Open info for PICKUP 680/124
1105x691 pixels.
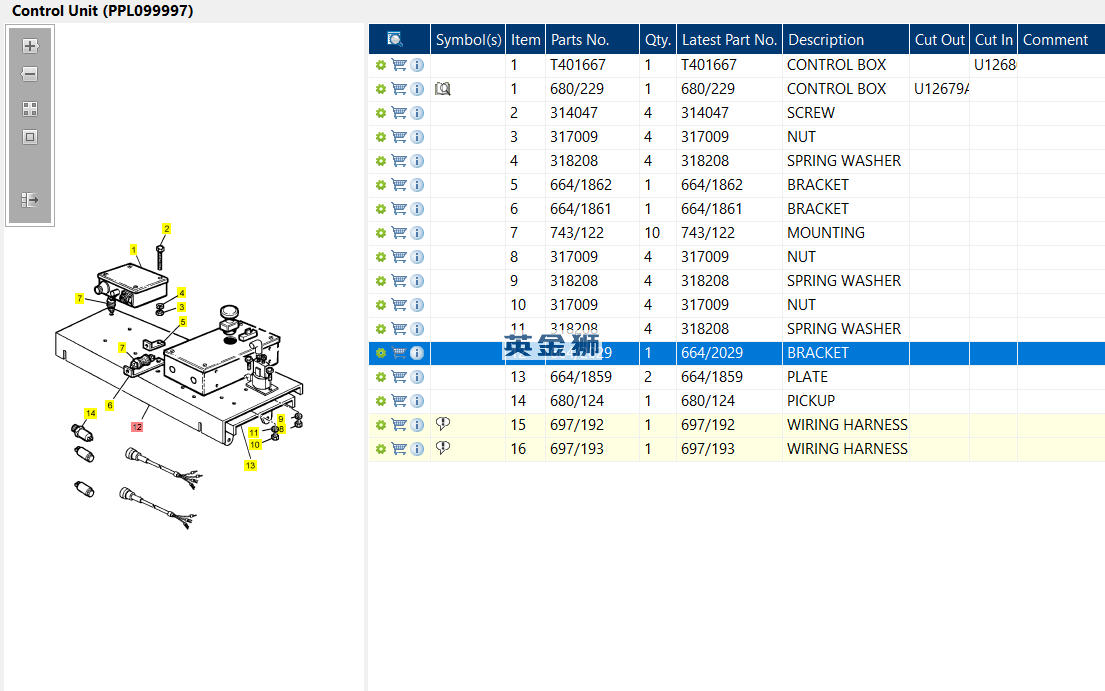pyautogui.click(x=417, y=401)
